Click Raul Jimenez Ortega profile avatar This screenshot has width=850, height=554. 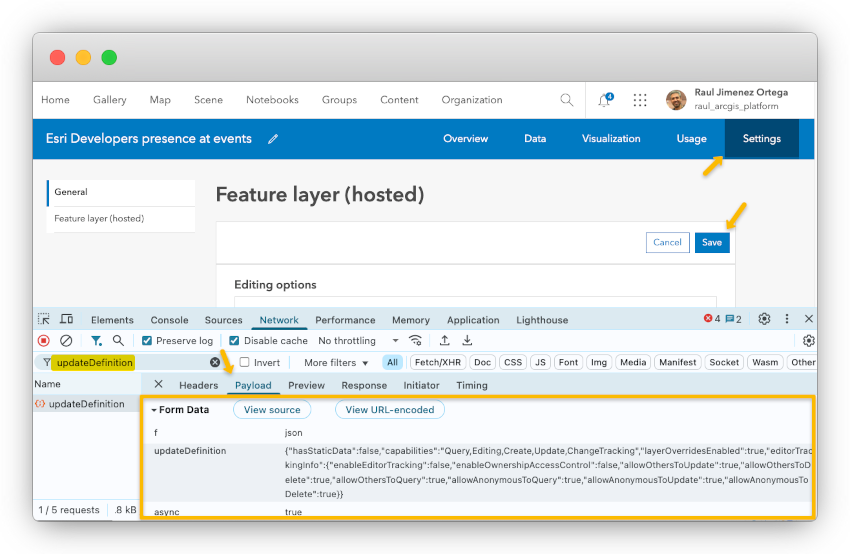pyautogui.click(x=676, y=100)
